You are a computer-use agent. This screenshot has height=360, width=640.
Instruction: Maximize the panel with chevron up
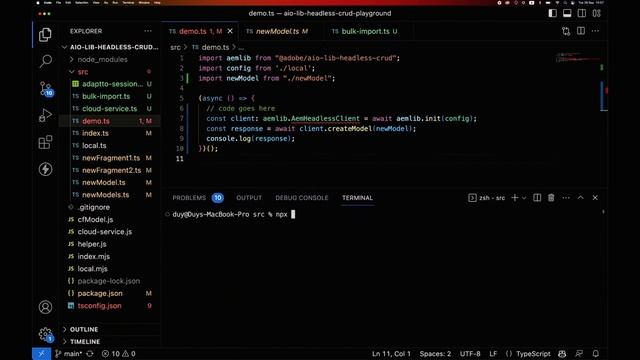point(580,198)
